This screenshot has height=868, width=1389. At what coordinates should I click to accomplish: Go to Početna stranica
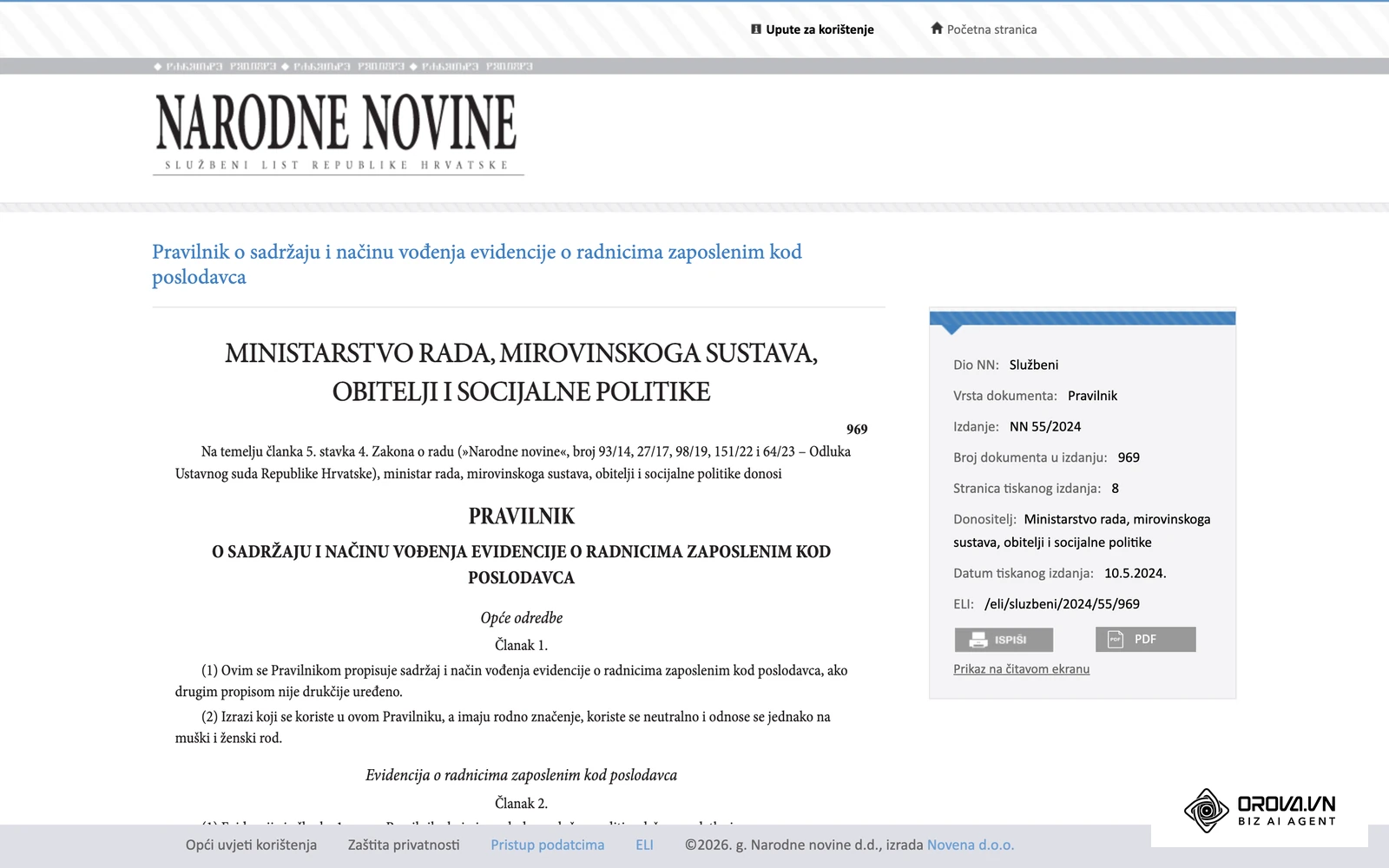991,30
